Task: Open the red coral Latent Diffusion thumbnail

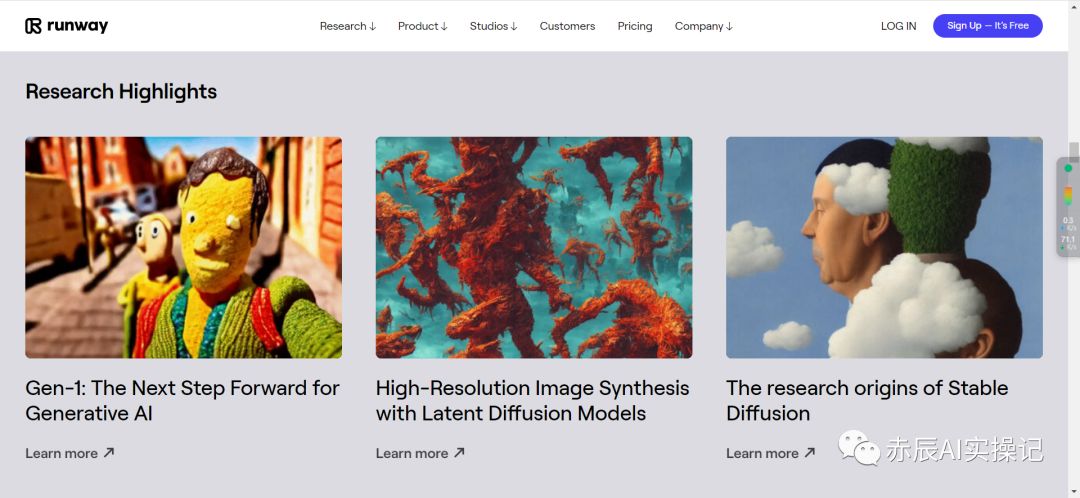Action: pyautogui.click(x=534, y=247)
